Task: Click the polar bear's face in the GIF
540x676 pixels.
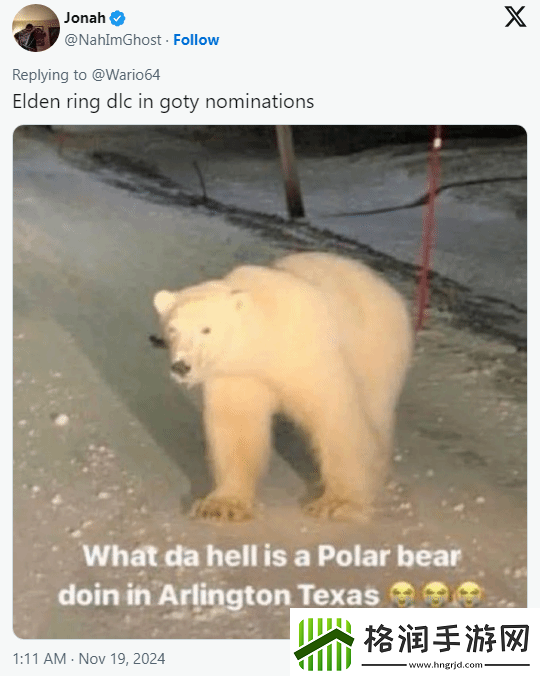Action: click(x=190, y=338)
